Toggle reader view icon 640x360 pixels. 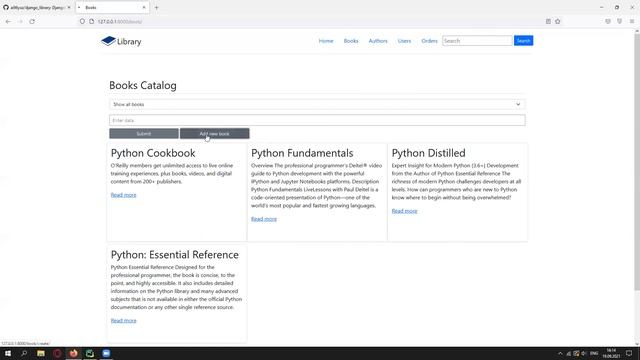(548, 21)
